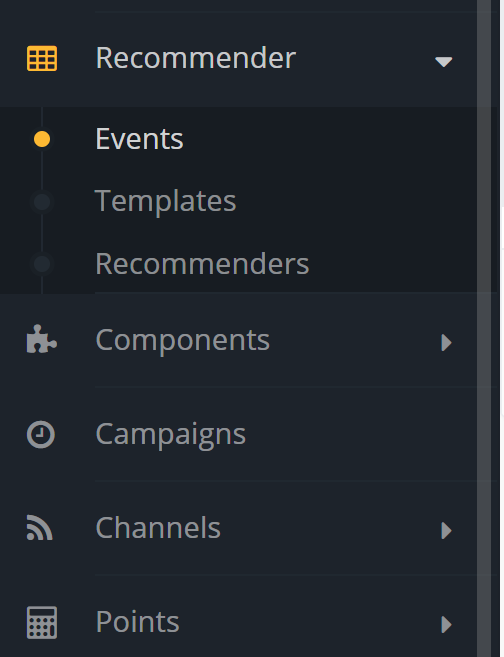Click the sidebar vertical scrollbar
The width and height of the screenshot is (504, 657).
click(x=484, y=328)
